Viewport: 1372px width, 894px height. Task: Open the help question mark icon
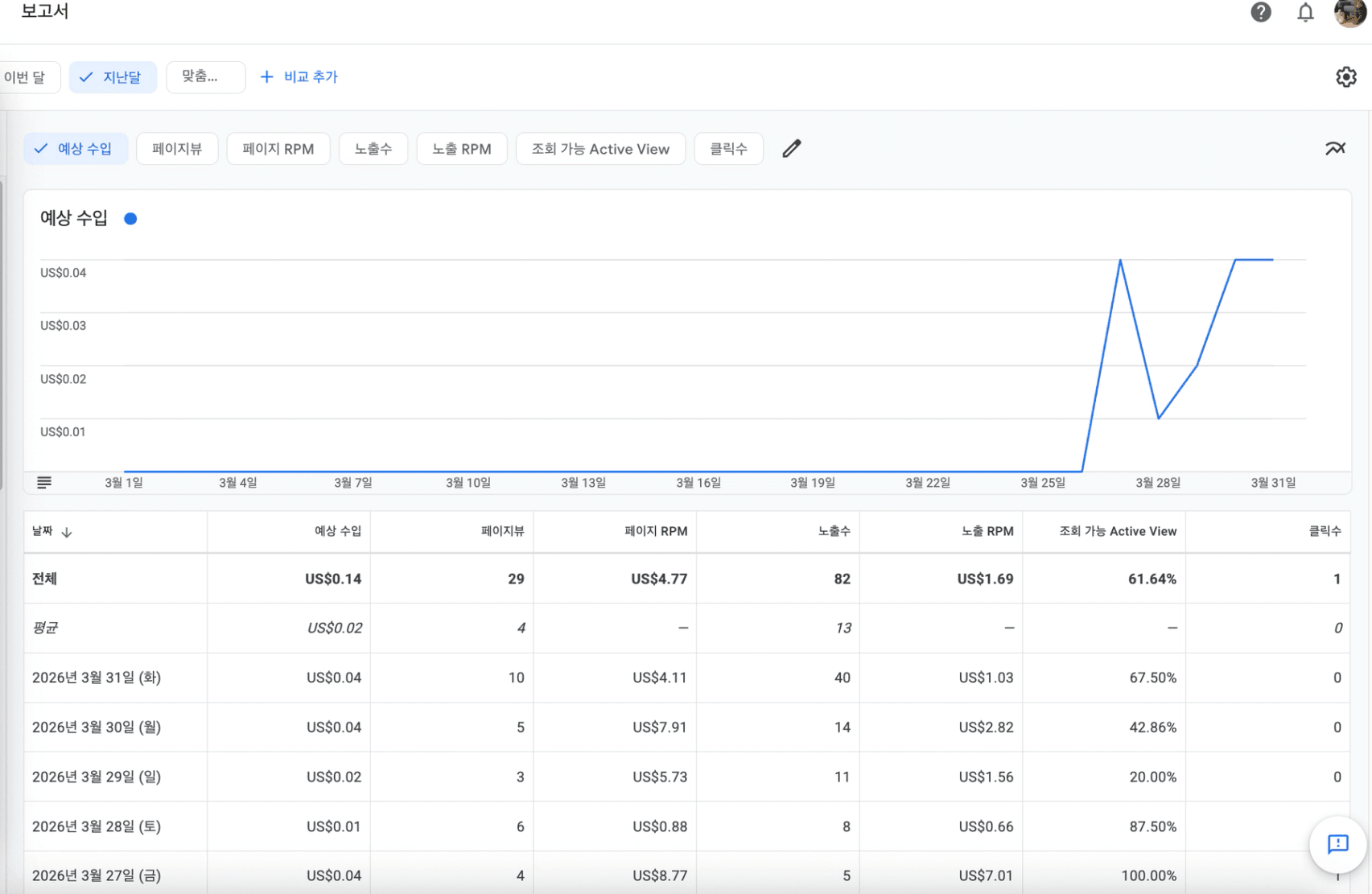[x=1260, y=12]
